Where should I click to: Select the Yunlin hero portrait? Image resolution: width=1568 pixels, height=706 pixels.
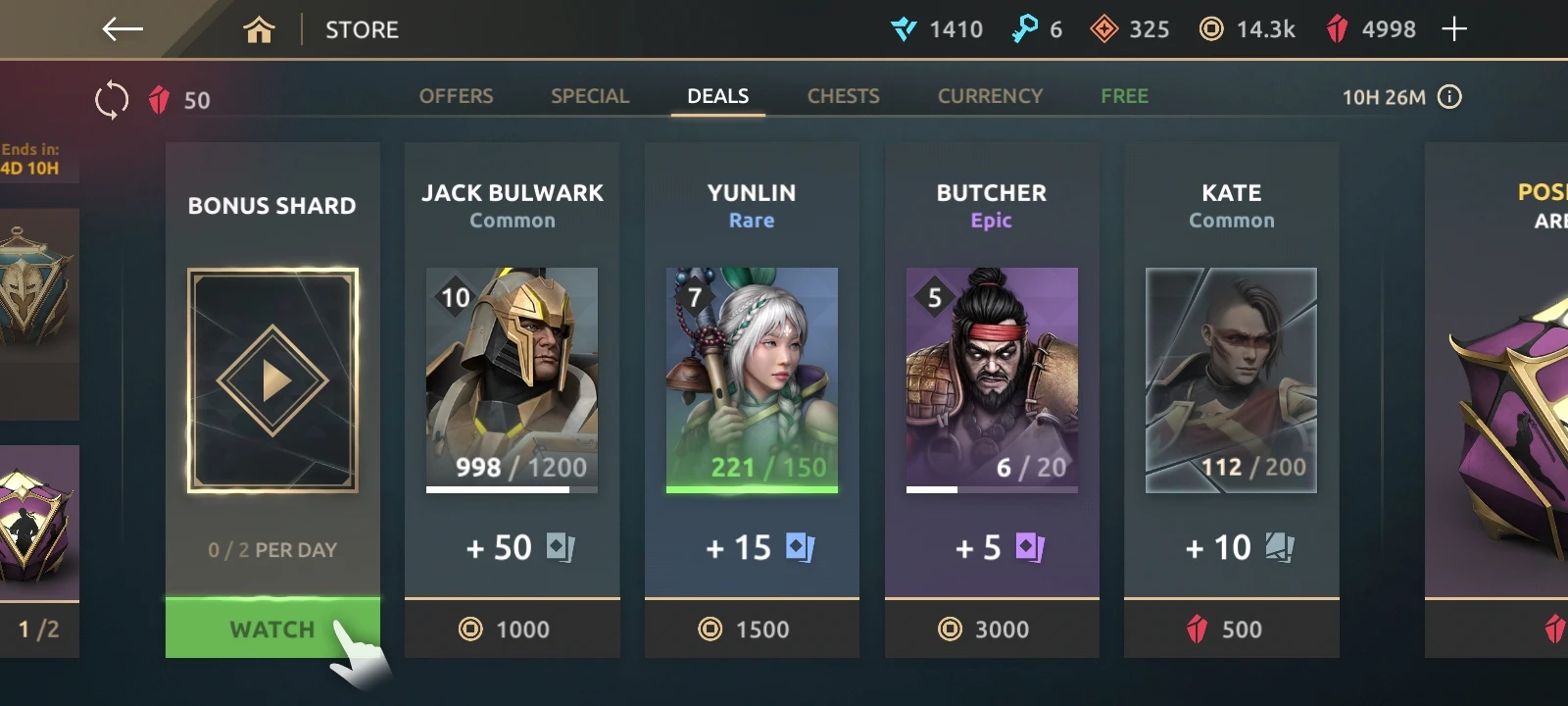pyautogui.click(x=752, y=378)
